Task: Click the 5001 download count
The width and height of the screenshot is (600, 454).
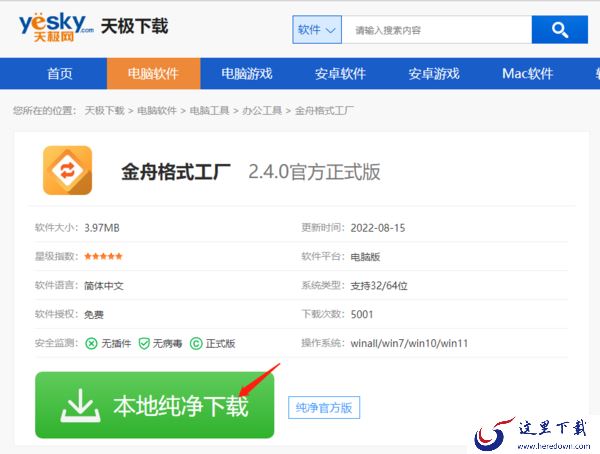Action: 362,314
